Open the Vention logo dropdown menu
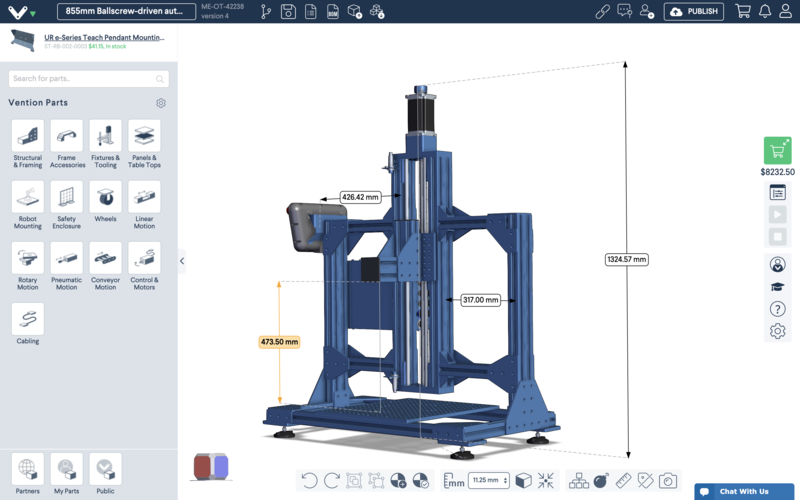Viewport: 800px width, 500px height. (22, 12)
